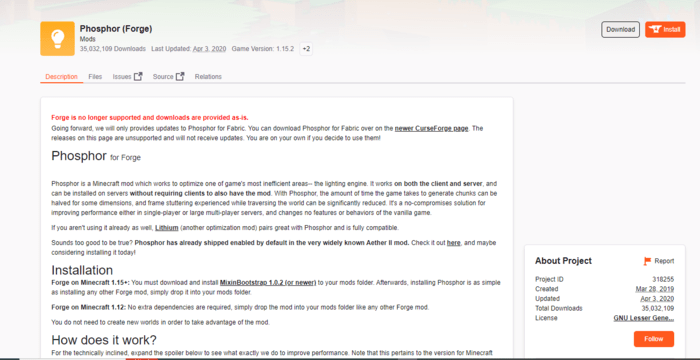Click Forge on Minecraft 1.12: bold text
This screenshot has height=360, width=700.
point(89,307)
